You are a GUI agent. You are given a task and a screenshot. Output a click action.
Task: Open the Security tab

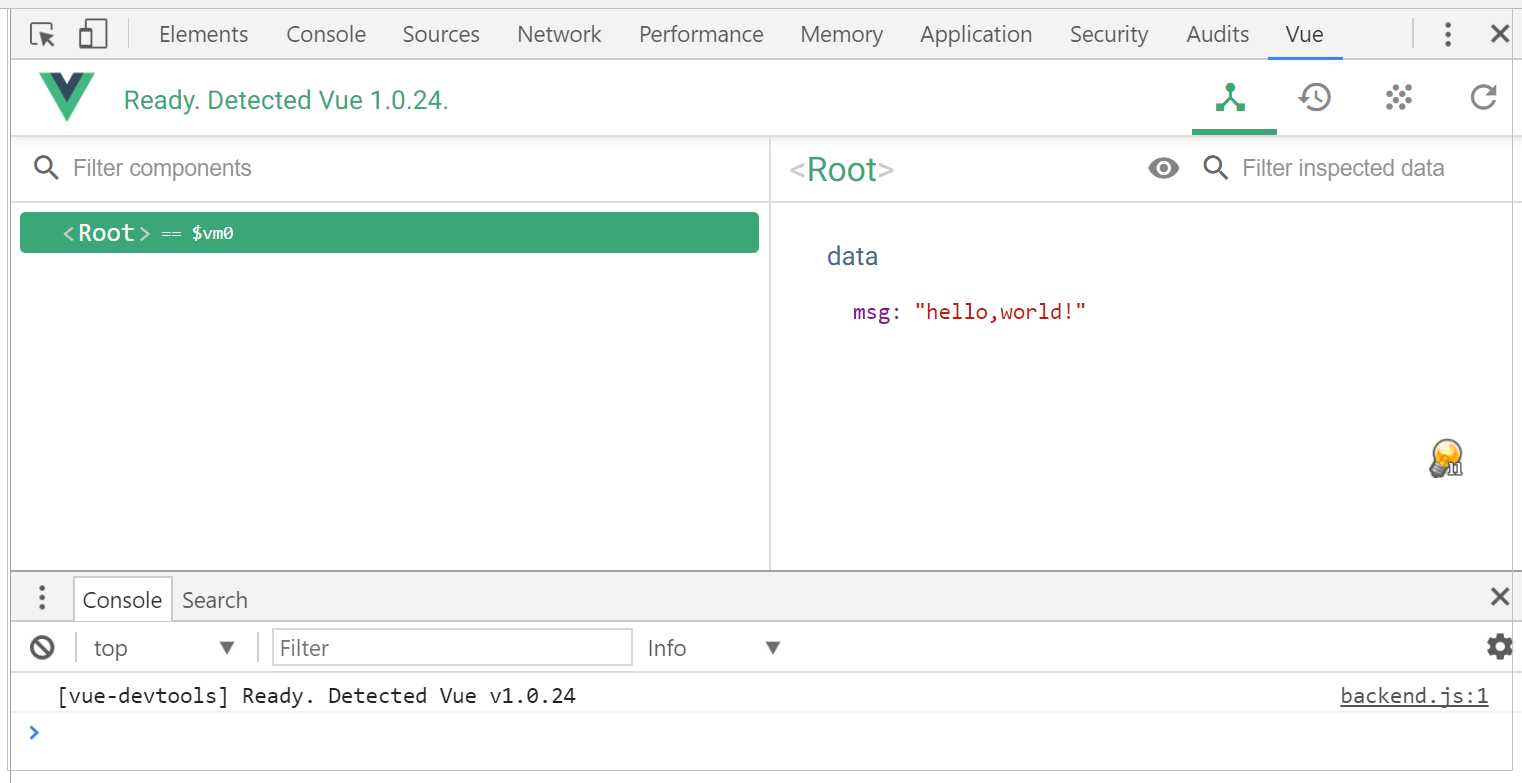pos(1109,34)
